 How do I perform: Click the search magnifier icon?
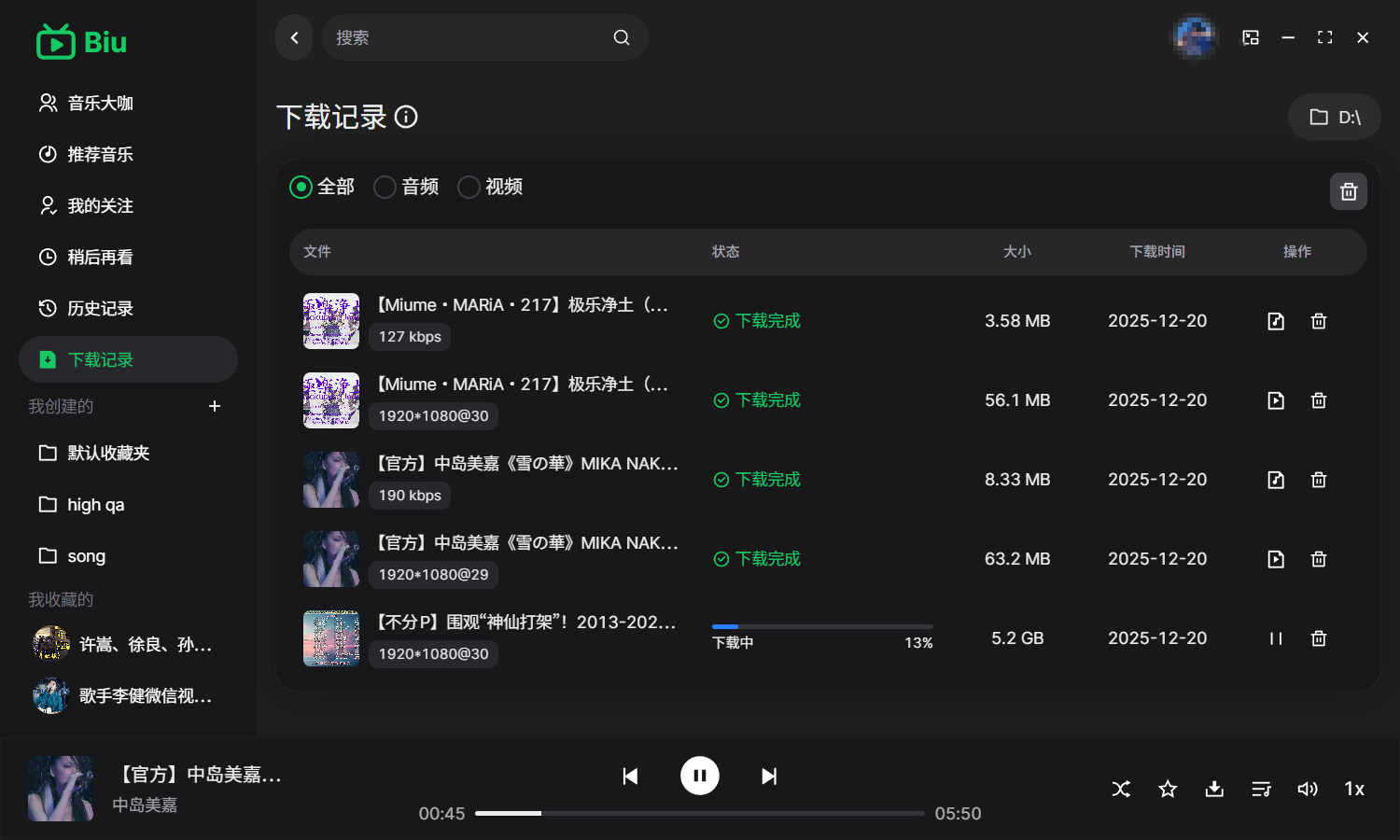[622, 37]
